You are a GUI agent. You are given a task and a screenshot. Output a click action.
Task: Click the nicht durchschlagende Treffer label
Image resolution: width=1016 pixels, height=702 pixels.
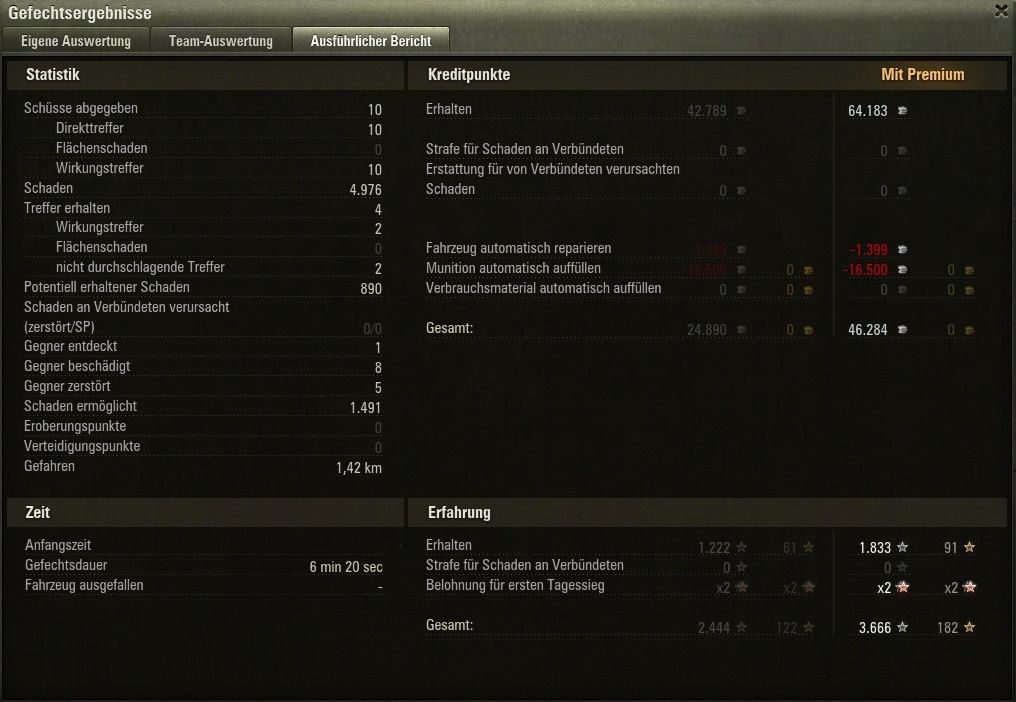(x=140, y=267)
